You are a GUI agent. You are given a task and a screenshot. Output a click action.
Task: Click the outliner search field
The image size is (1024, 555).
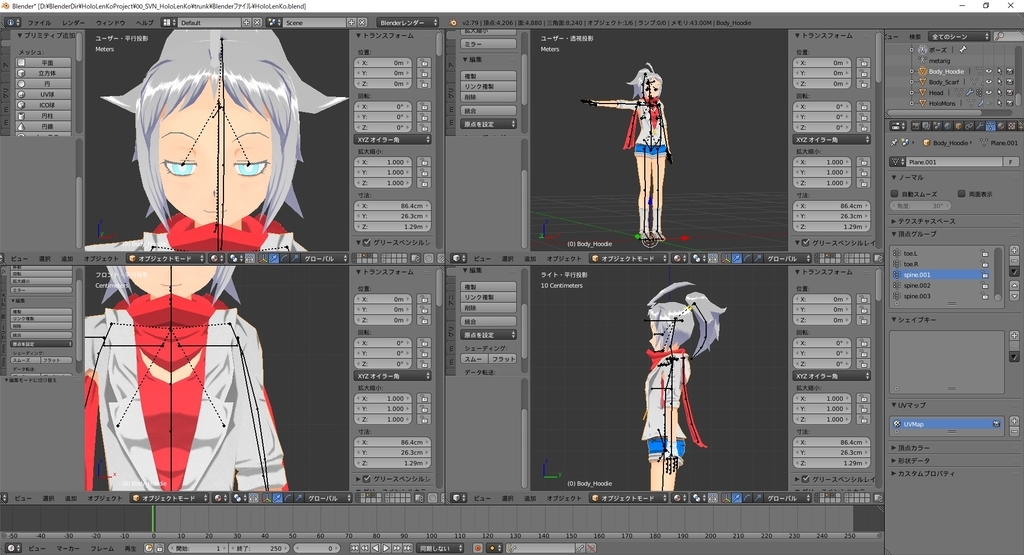click(1008, 37)
